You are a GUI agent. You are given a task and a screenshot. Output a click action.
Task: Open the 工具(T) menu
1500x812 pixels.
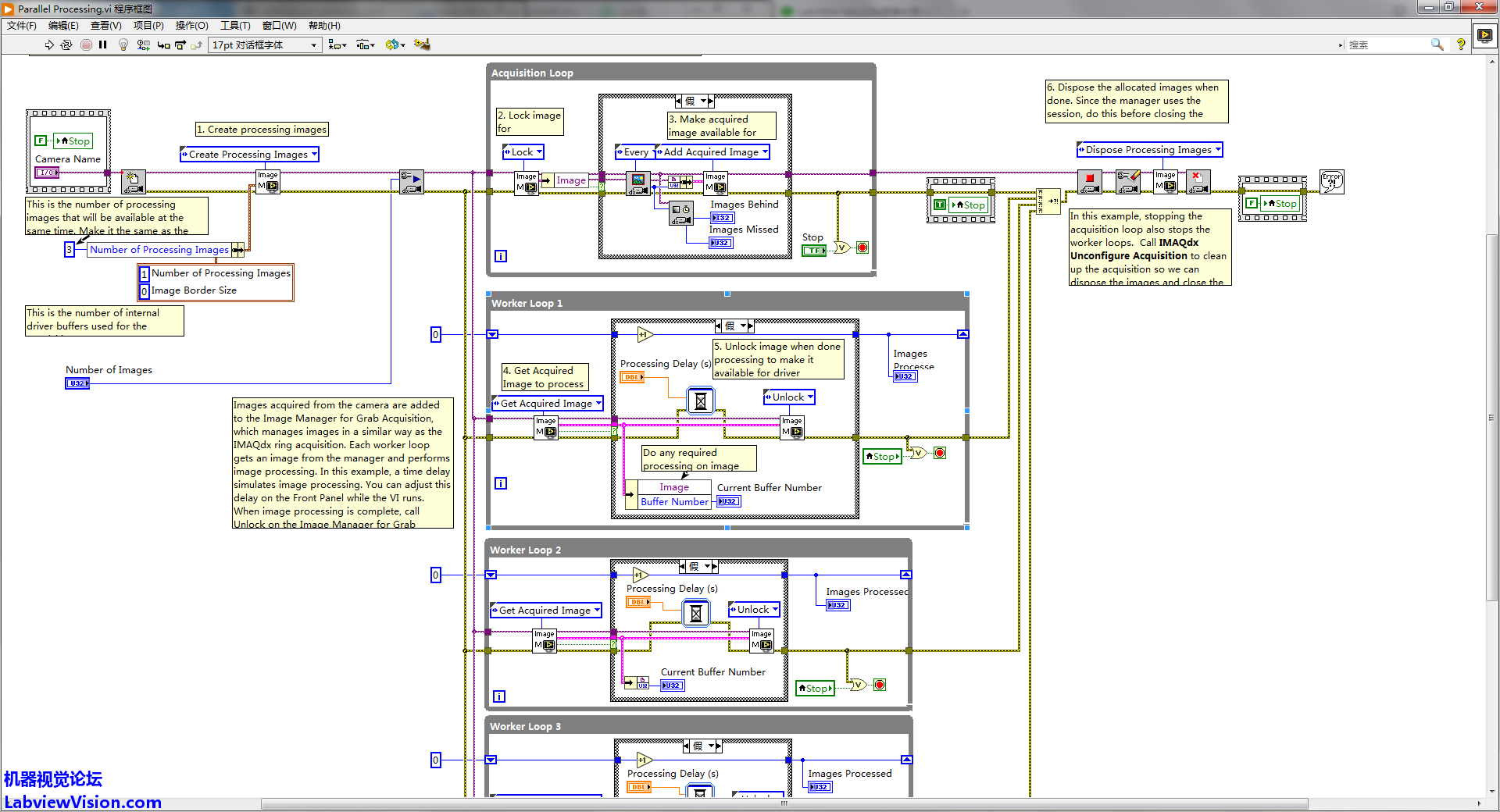pos(235,26)
